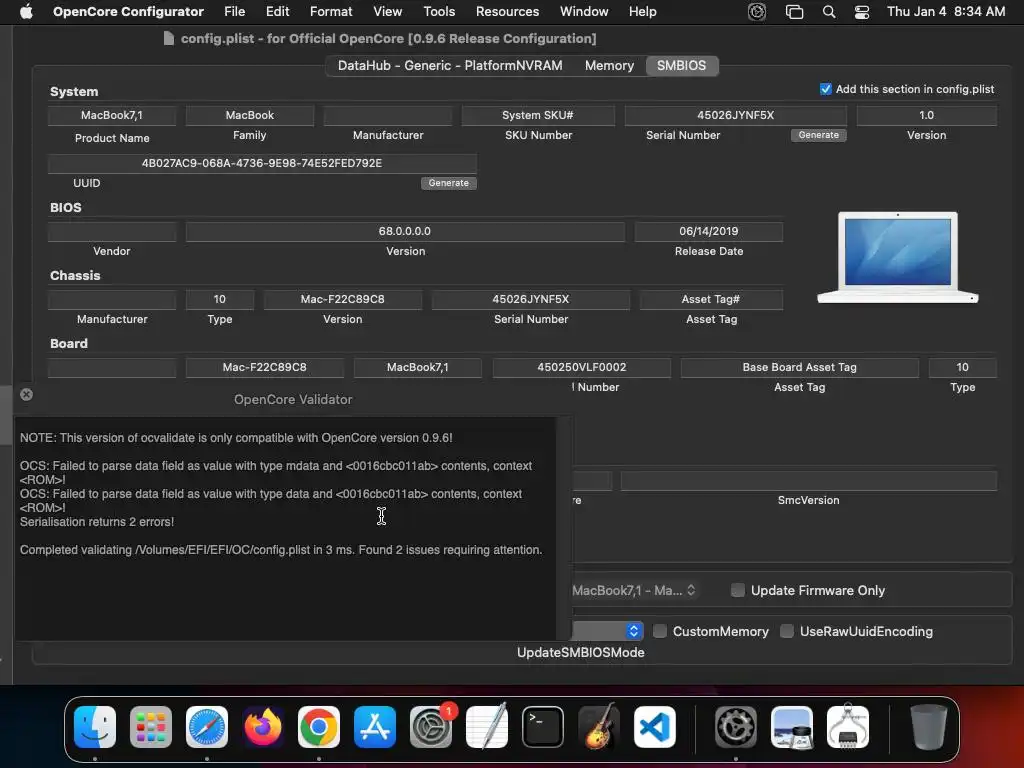Select the SMBIOS tab

pos(681,65)
